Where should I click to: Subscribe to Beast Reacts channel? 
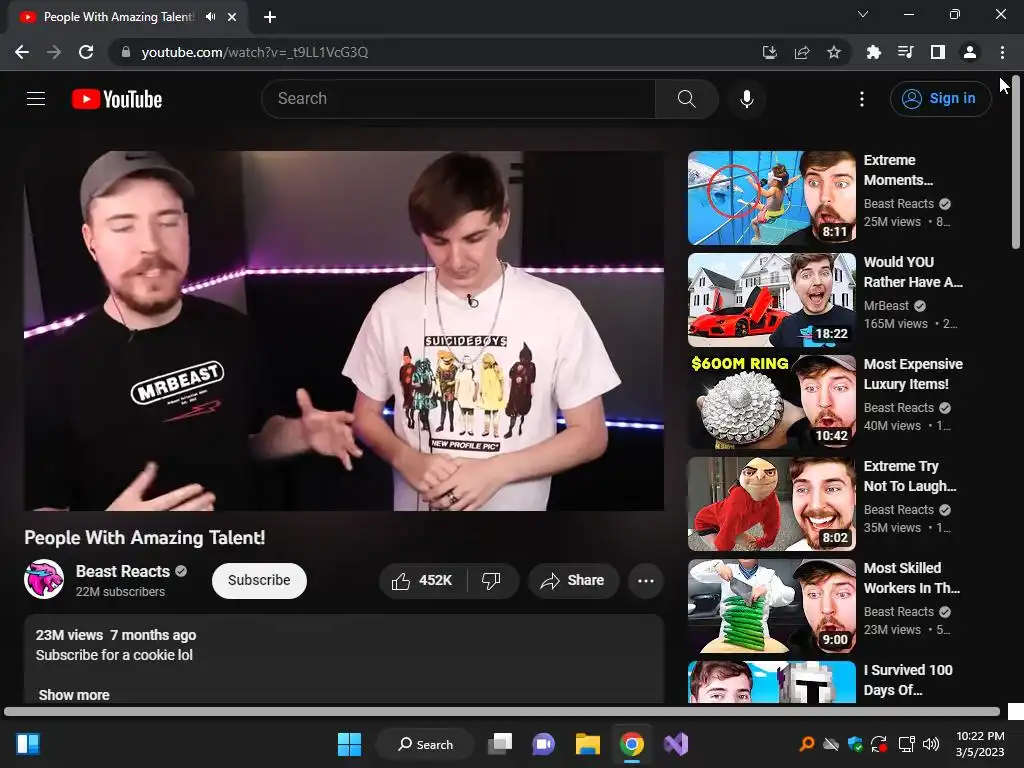259,581
